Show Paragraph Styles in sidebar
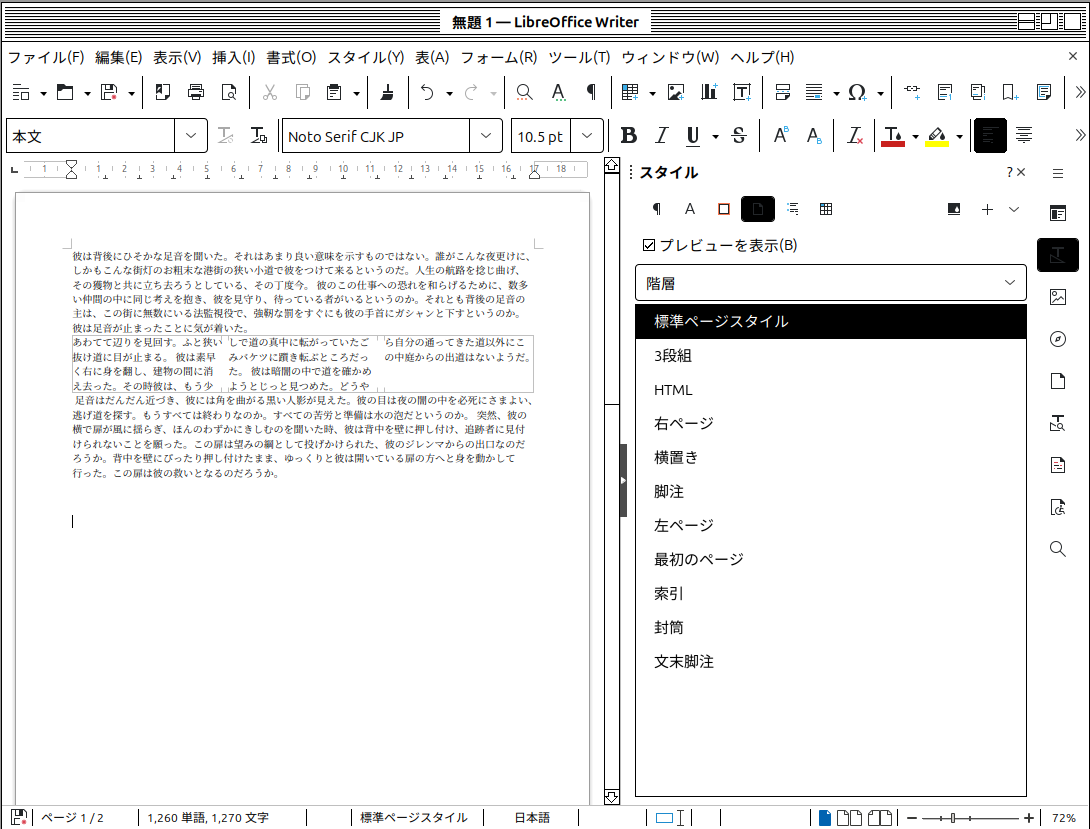1090x829 pixels. point(656,209)
